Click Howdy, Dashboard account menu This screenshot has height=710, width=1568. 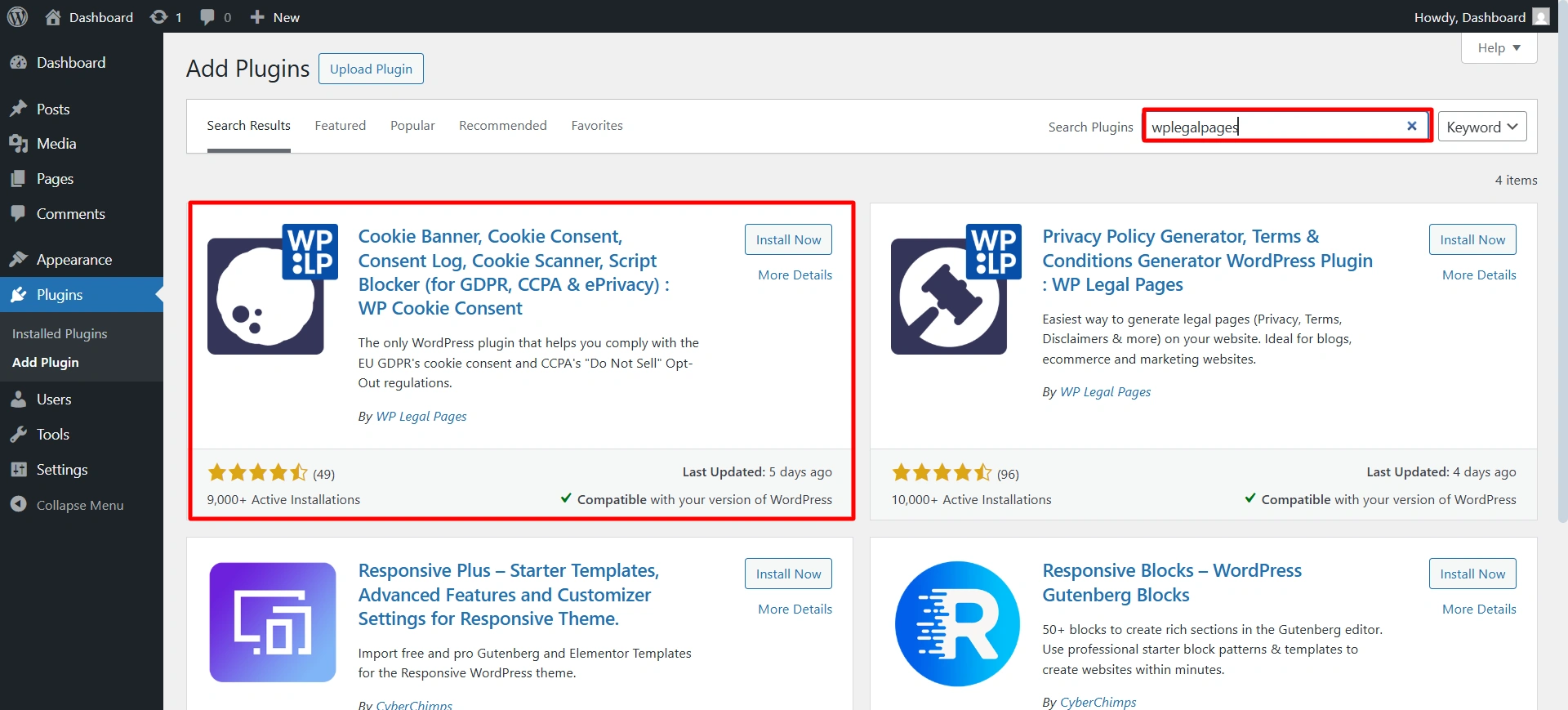(1481, 17)
